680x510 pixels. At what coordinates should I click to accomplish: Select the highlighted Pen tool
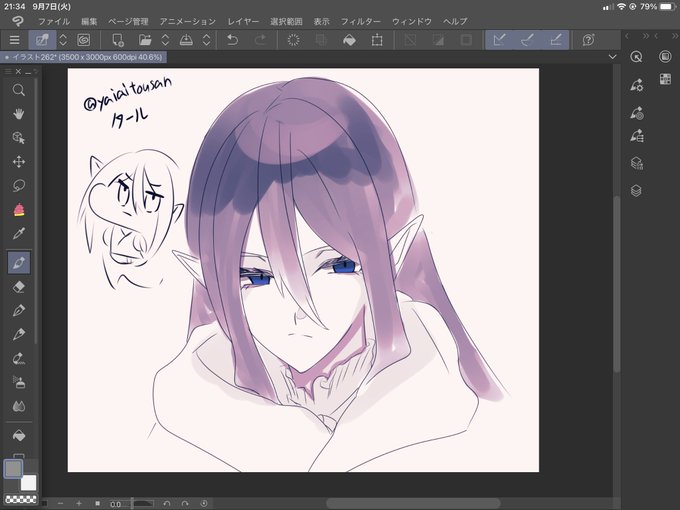click(x=19, y=262)
